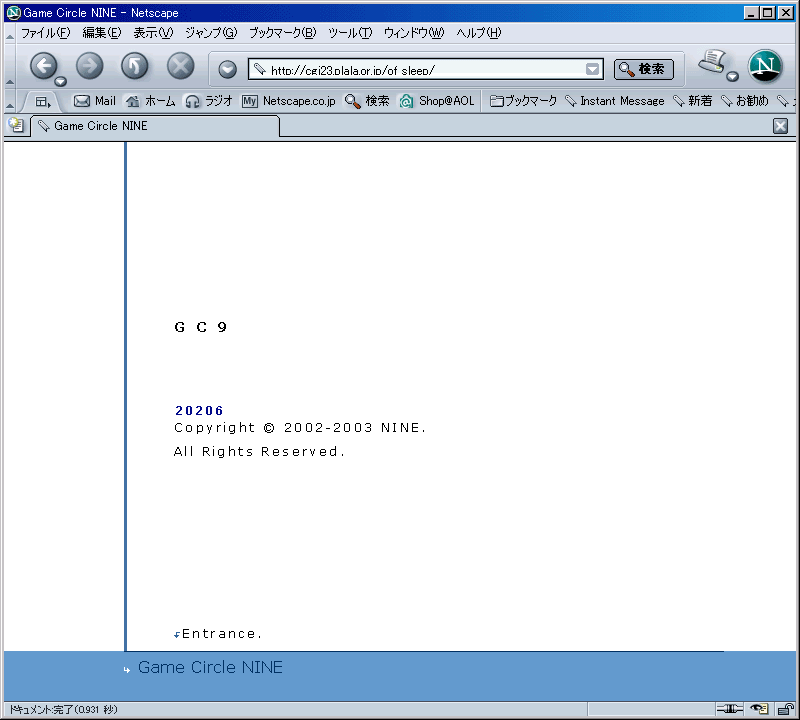Open the Back button history dropdown arrow
This screenshot has width=800, height=720.
pyautogui.click(x=61, y=81)
